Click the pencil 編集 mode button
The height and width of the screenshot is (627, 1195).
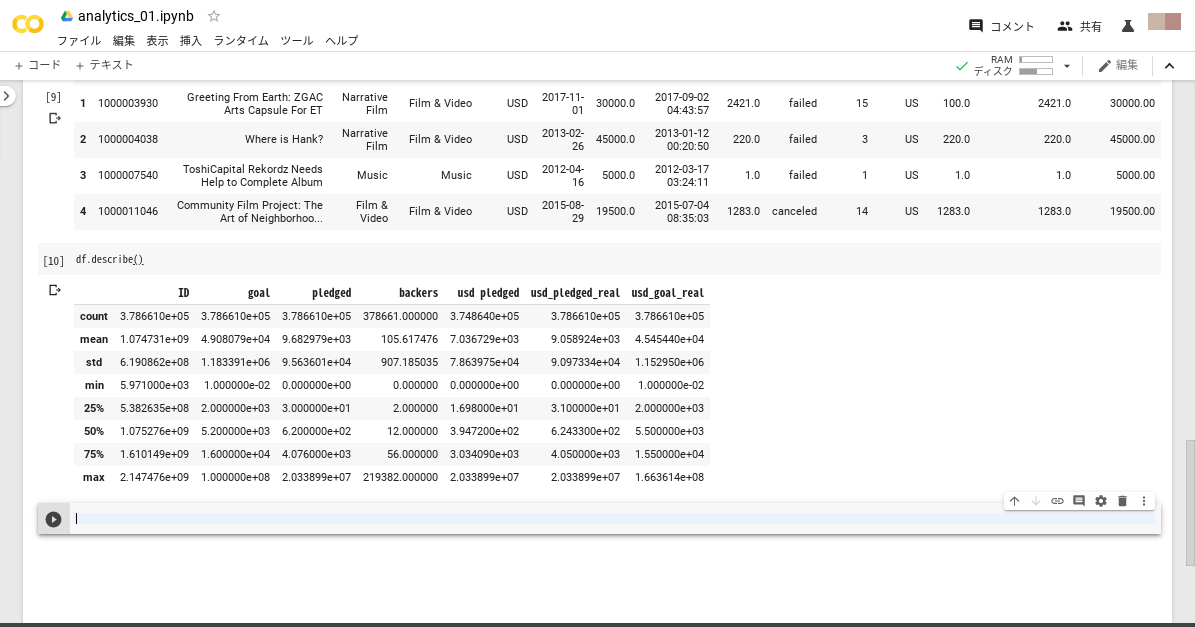[1118, 66]
